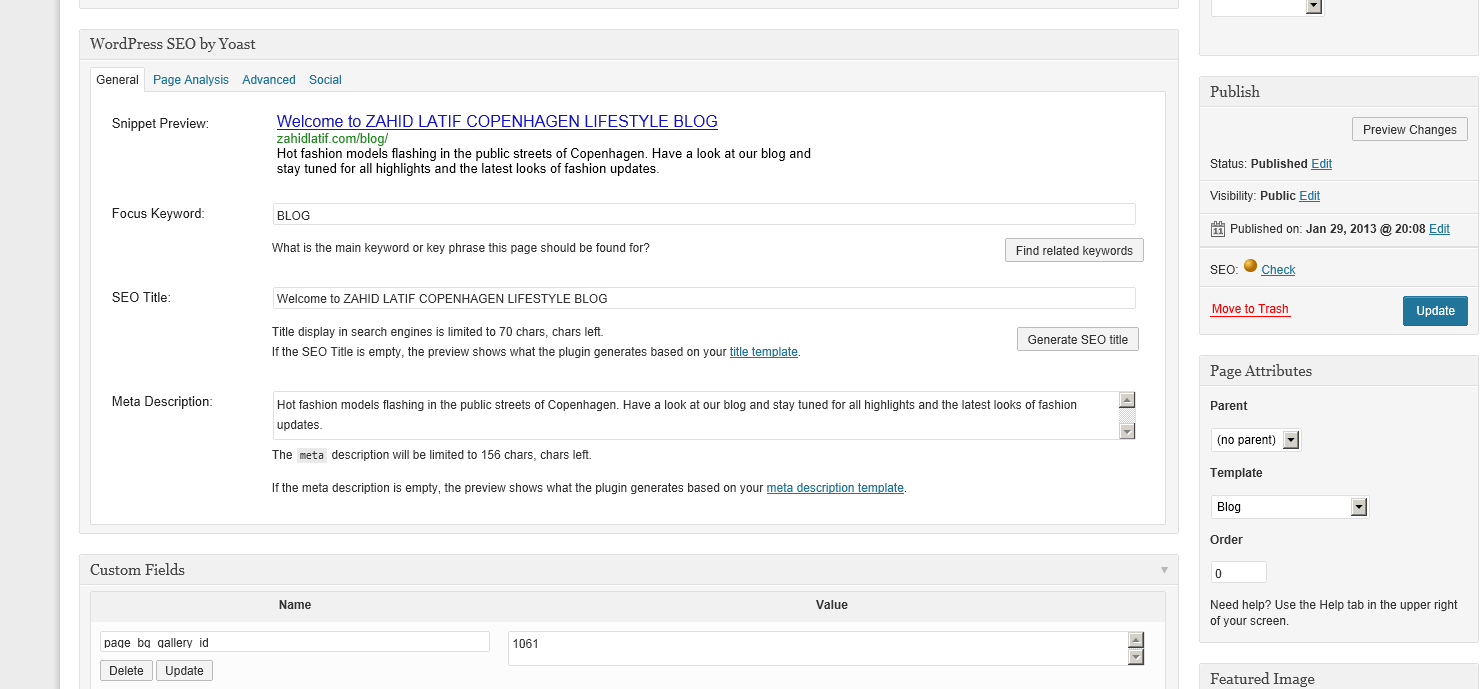Open the Parent page dropdown
The width and height of the screenshot is (1483, 689).
click(x=1255, y=440)
